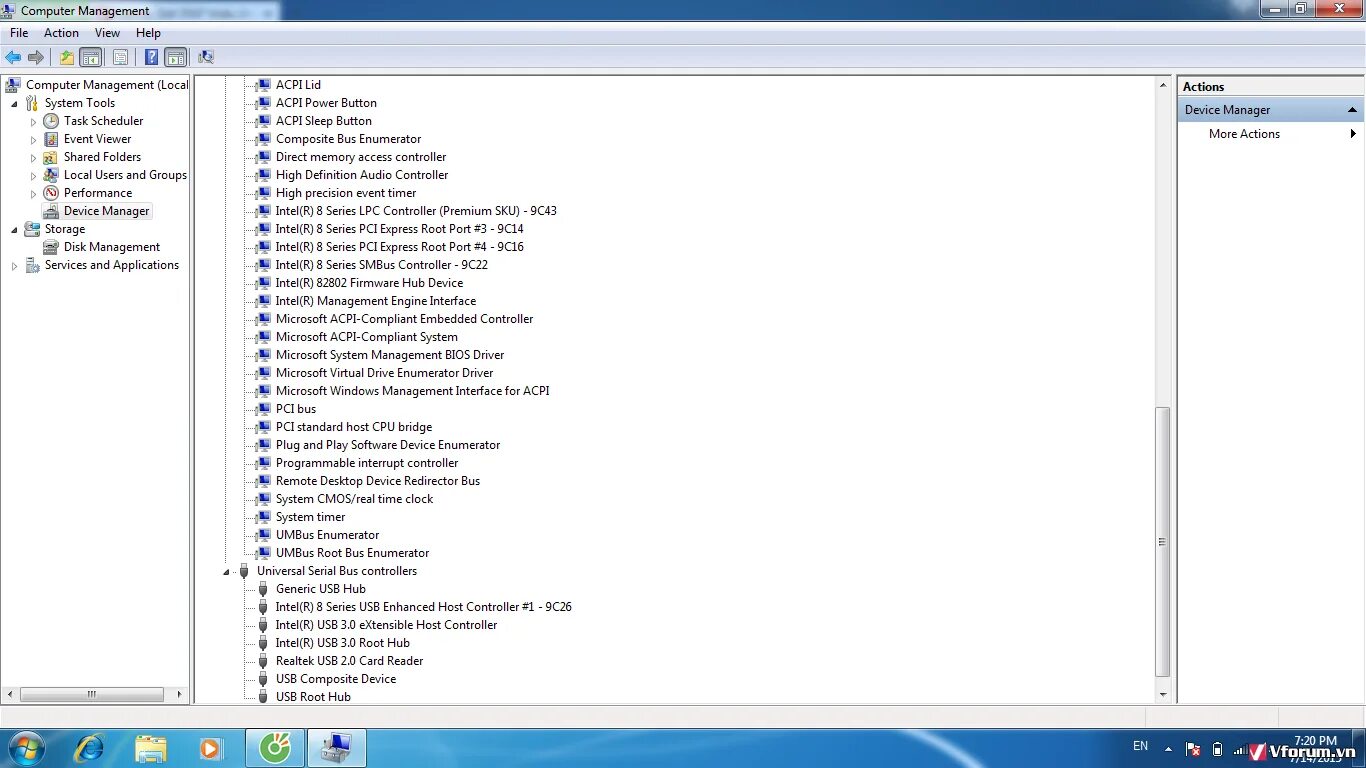Click the device list scroll down arrow

click(x=1162, y=695)
